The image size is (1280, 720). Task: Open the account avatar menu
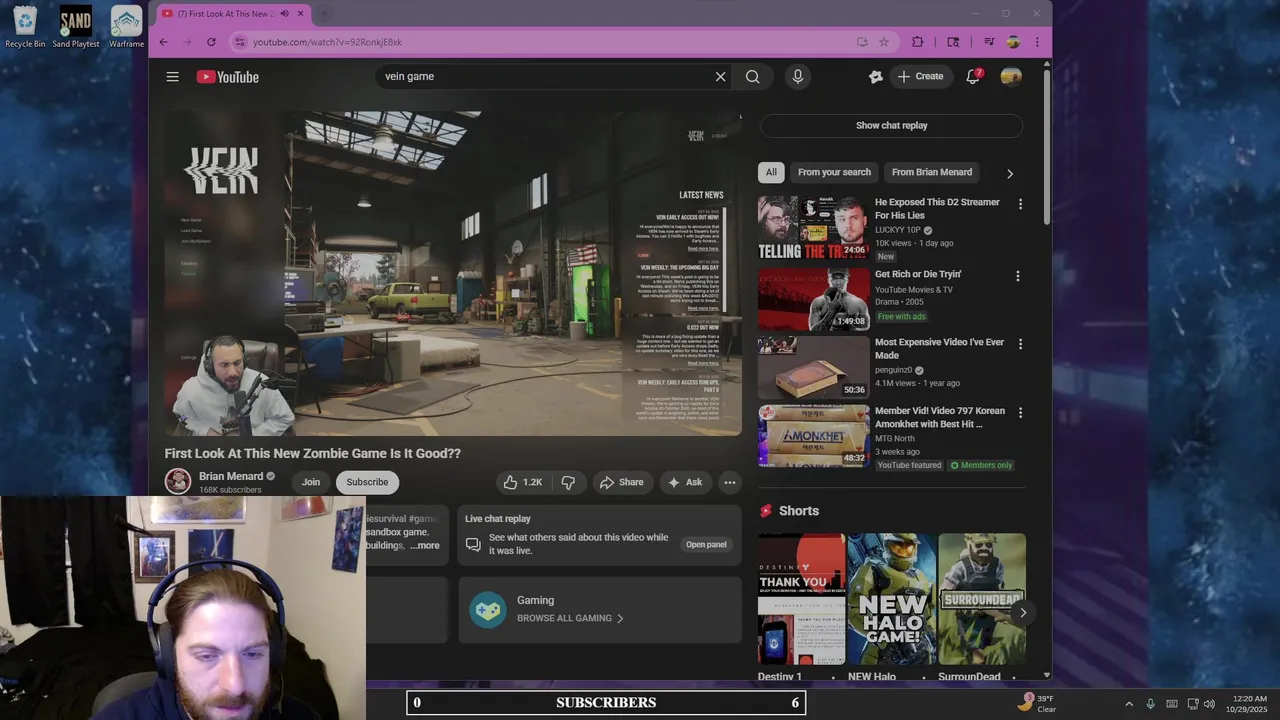point(1011,77)
